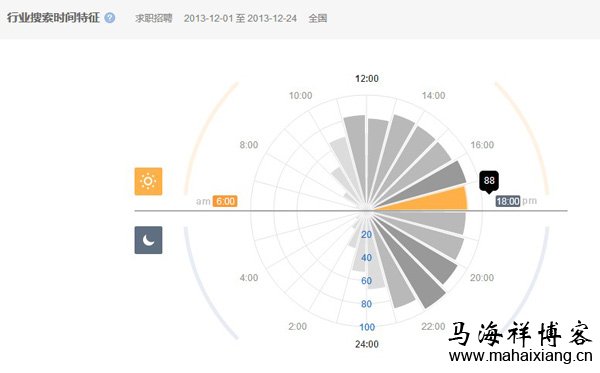
Task: Click the 8:00 hour label
Action: pos(249,145)
